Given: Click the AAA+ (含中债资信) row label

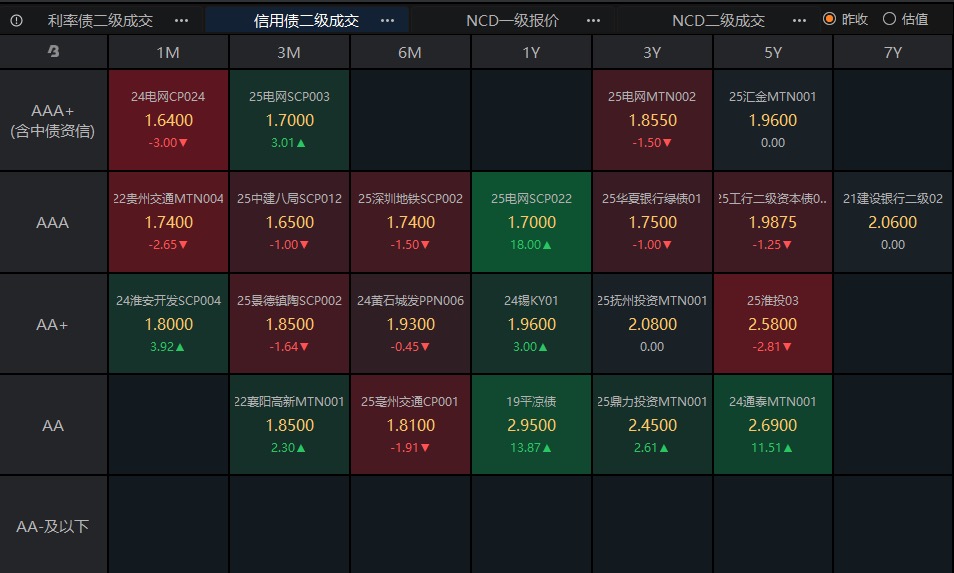Looking at the screenshot, I should 53,120.
